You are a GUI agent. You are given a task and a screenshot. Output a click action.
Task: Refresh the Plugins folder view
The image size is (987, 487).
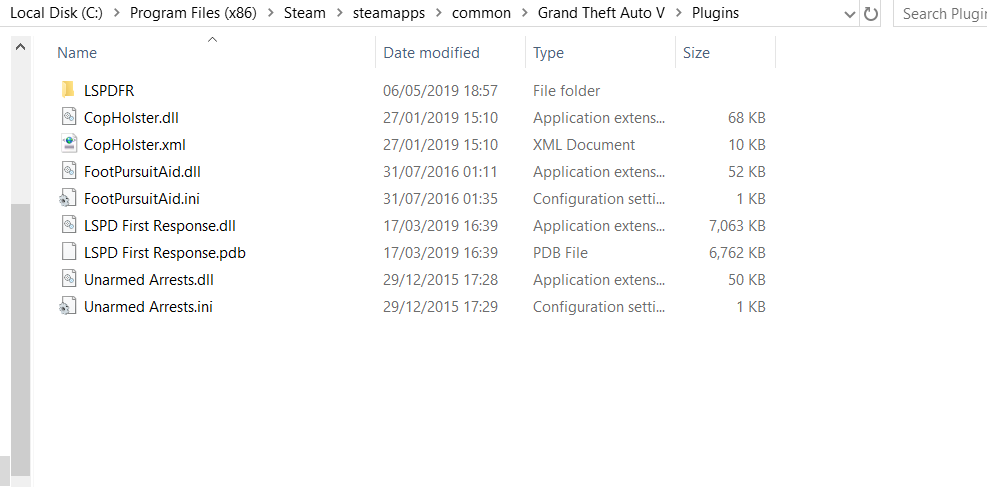(871, 14)
